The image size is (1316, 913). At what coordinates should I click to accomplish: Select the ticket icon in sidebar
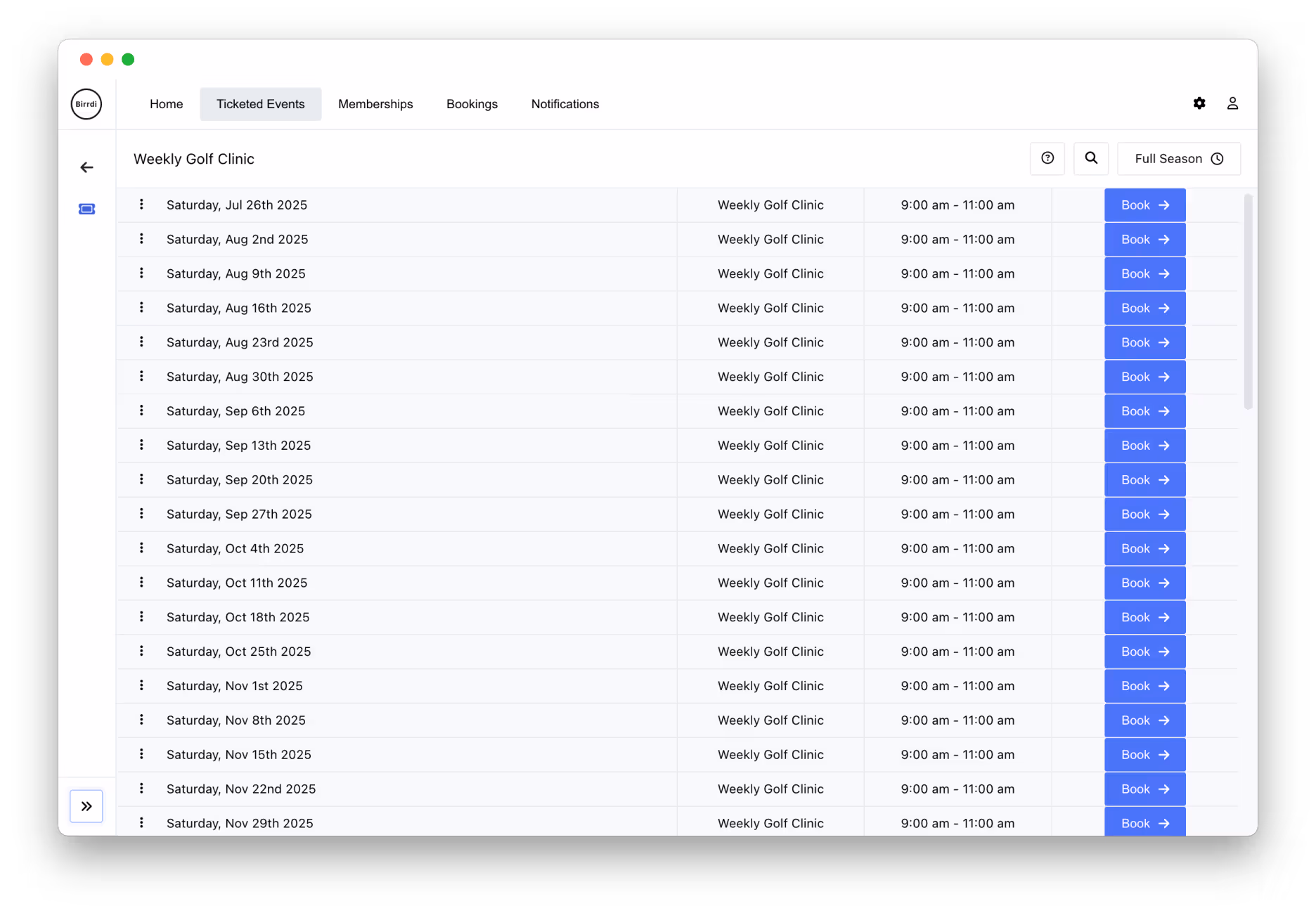click(86, 209)
